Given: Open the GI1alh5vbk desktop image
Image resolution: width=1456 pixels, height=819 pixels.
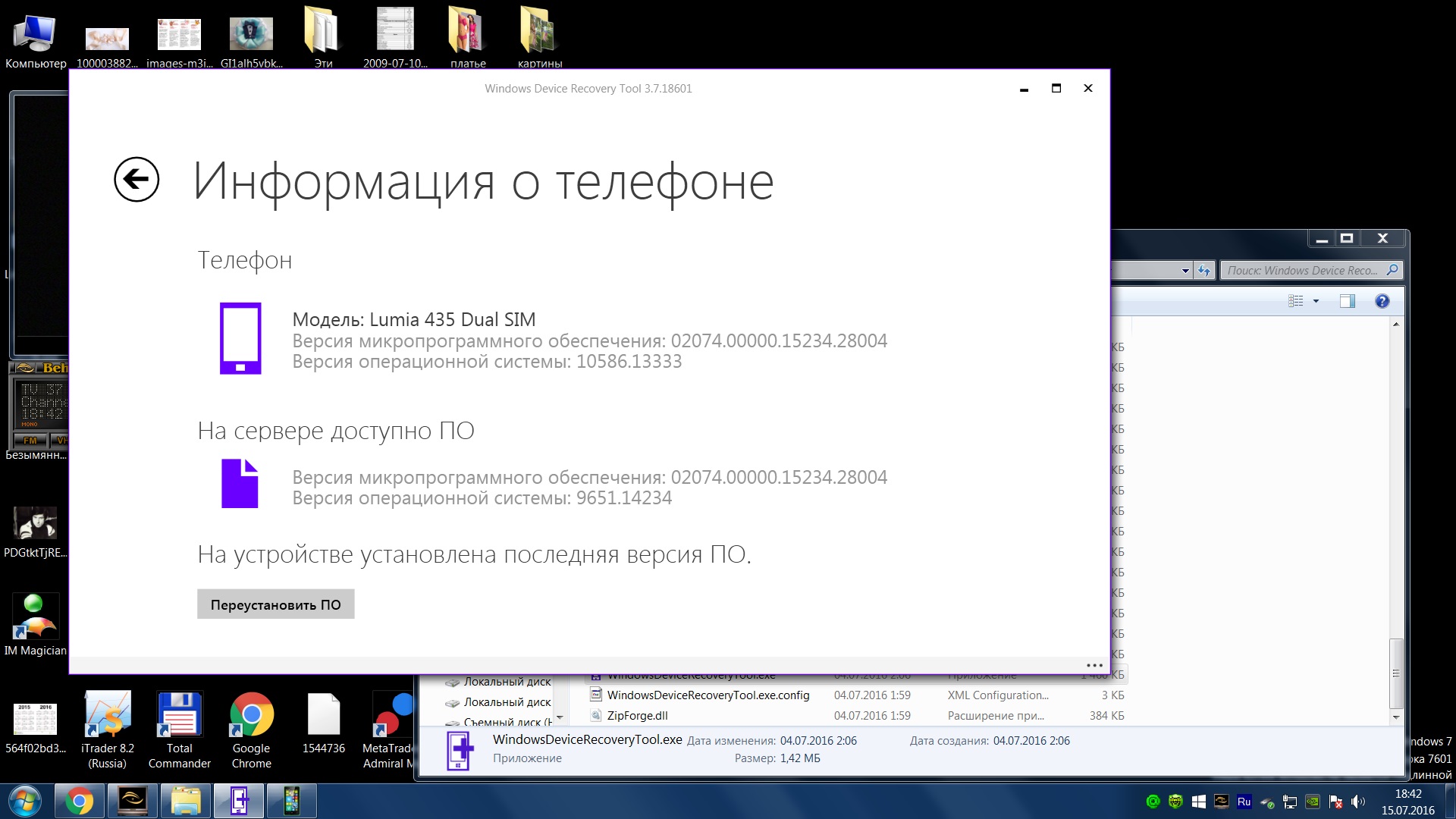Looking at the screenshot, I should (251, 42).
